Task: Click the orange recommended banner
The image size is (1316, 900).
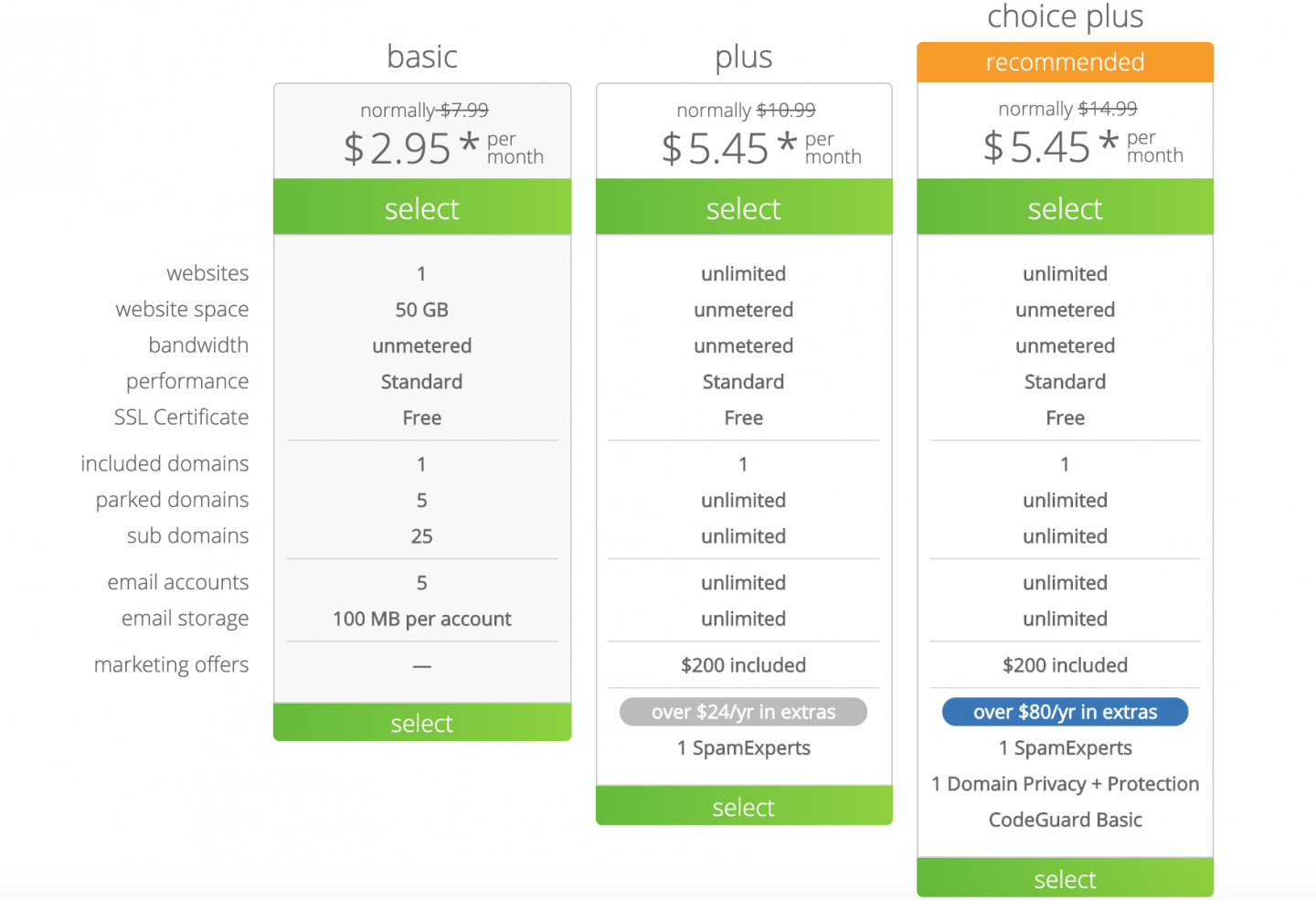Action: (x=1065, y=62)
